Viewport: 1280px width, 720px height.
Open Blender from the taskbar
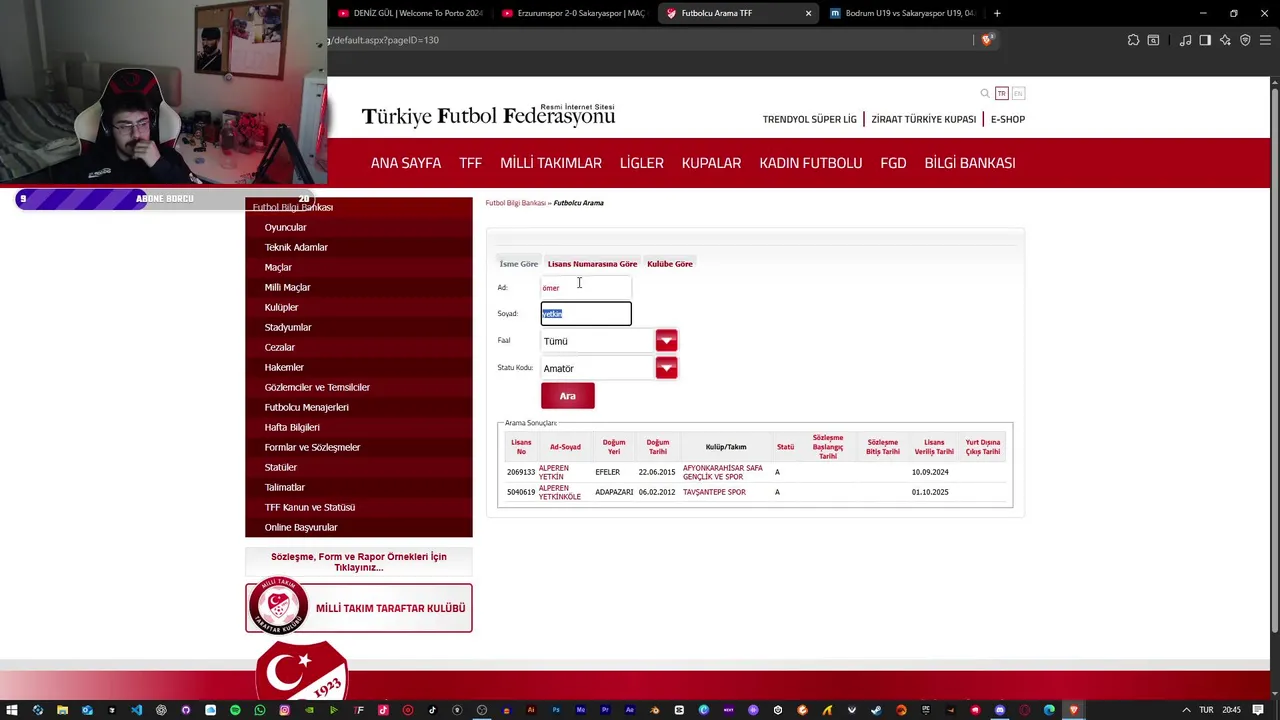click(x=654, y=710)
